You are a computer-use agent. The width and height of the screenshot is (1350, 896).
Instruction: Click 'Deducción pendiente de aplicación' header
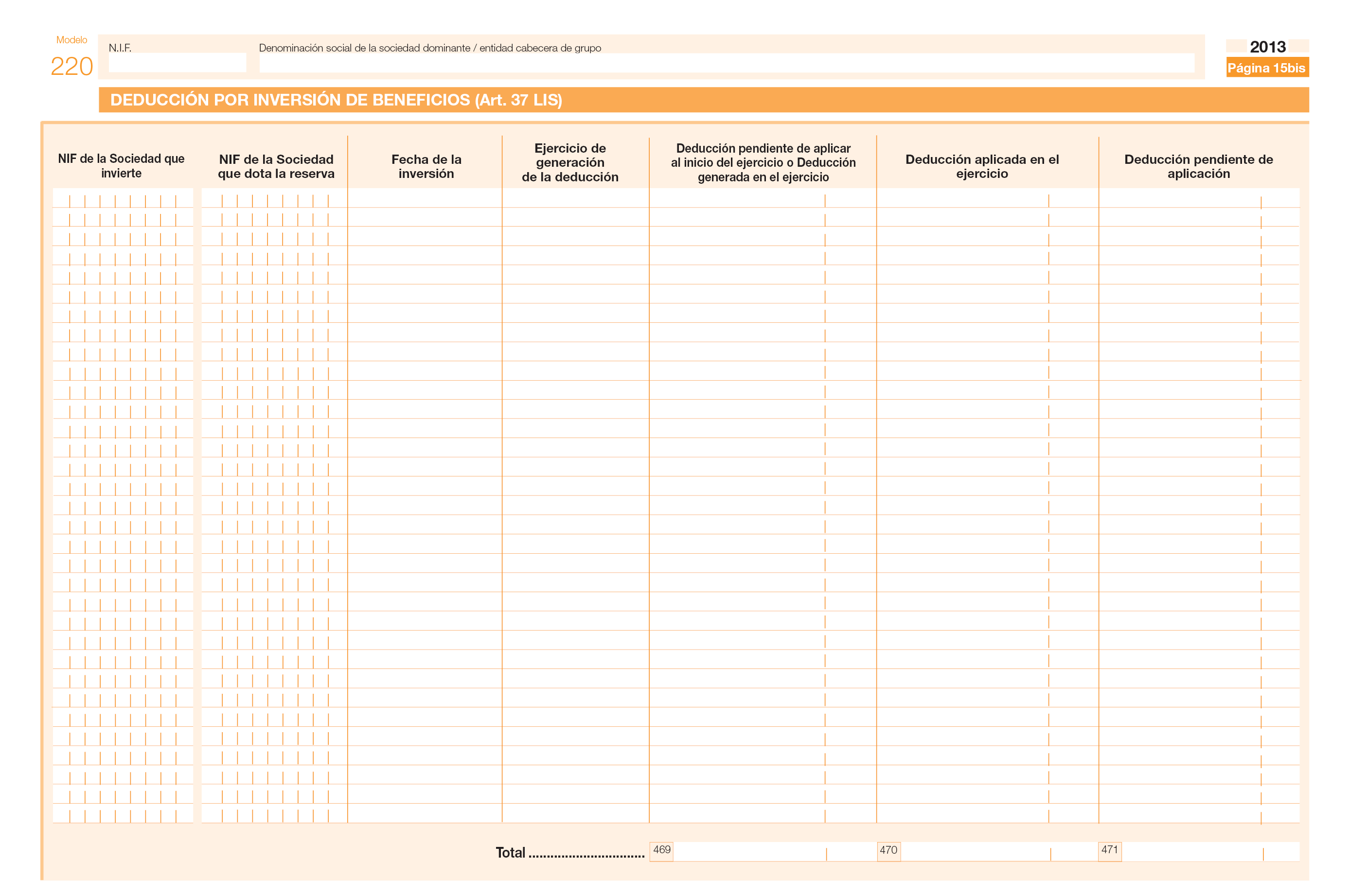pyautogui.click(x=1199, y=166)
